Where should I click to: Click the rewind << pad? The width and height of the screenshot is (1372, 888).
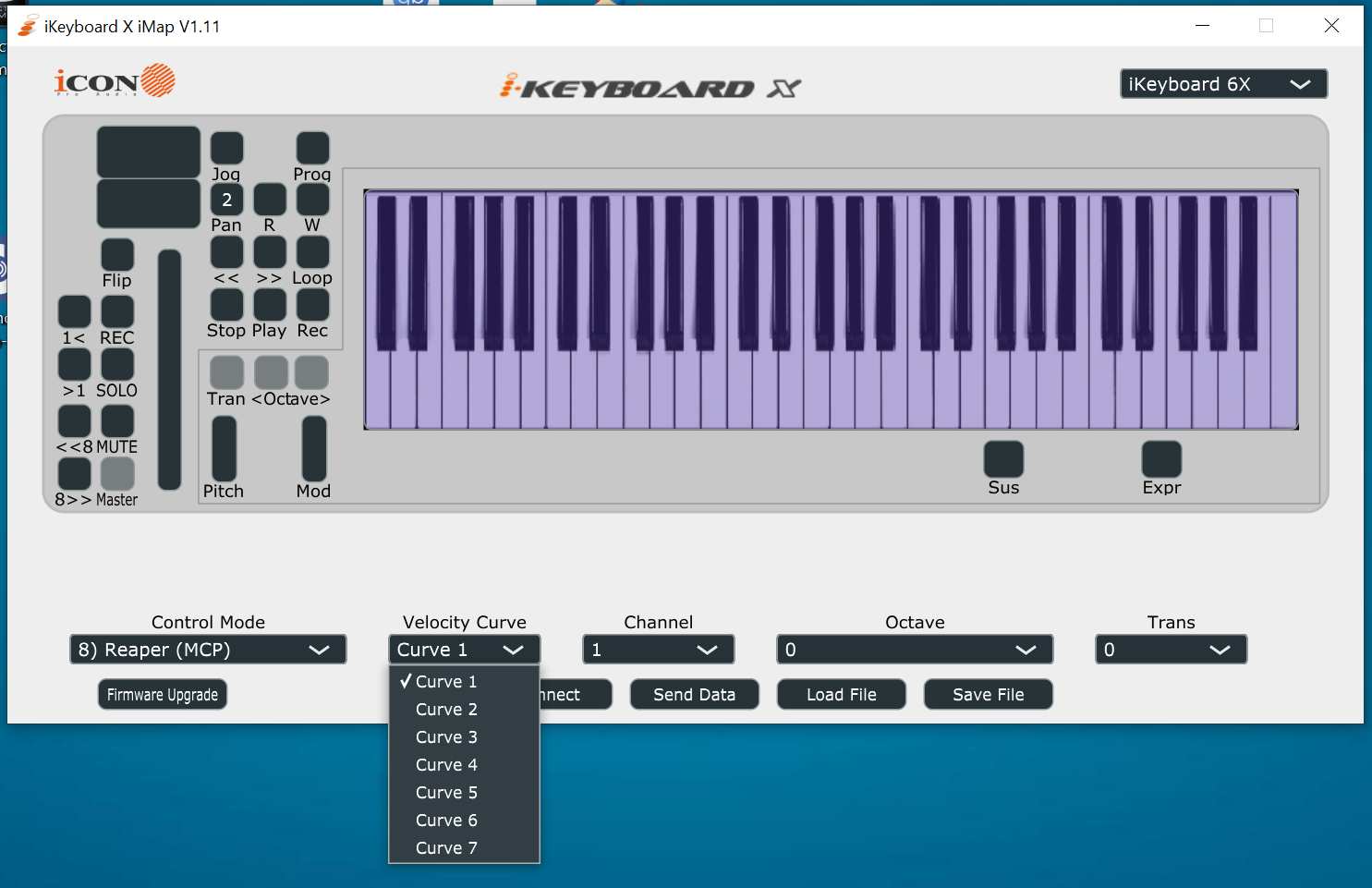coord(226,252)
